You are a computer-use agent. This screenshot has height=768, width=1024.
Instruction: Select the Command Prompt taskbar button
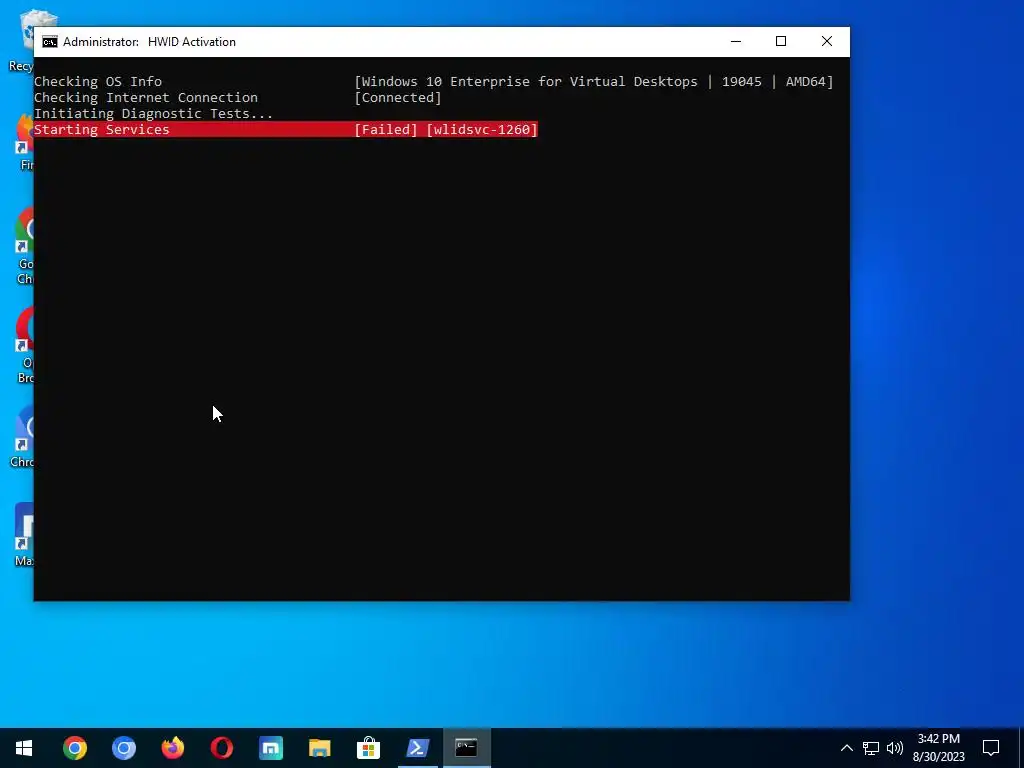466,748
